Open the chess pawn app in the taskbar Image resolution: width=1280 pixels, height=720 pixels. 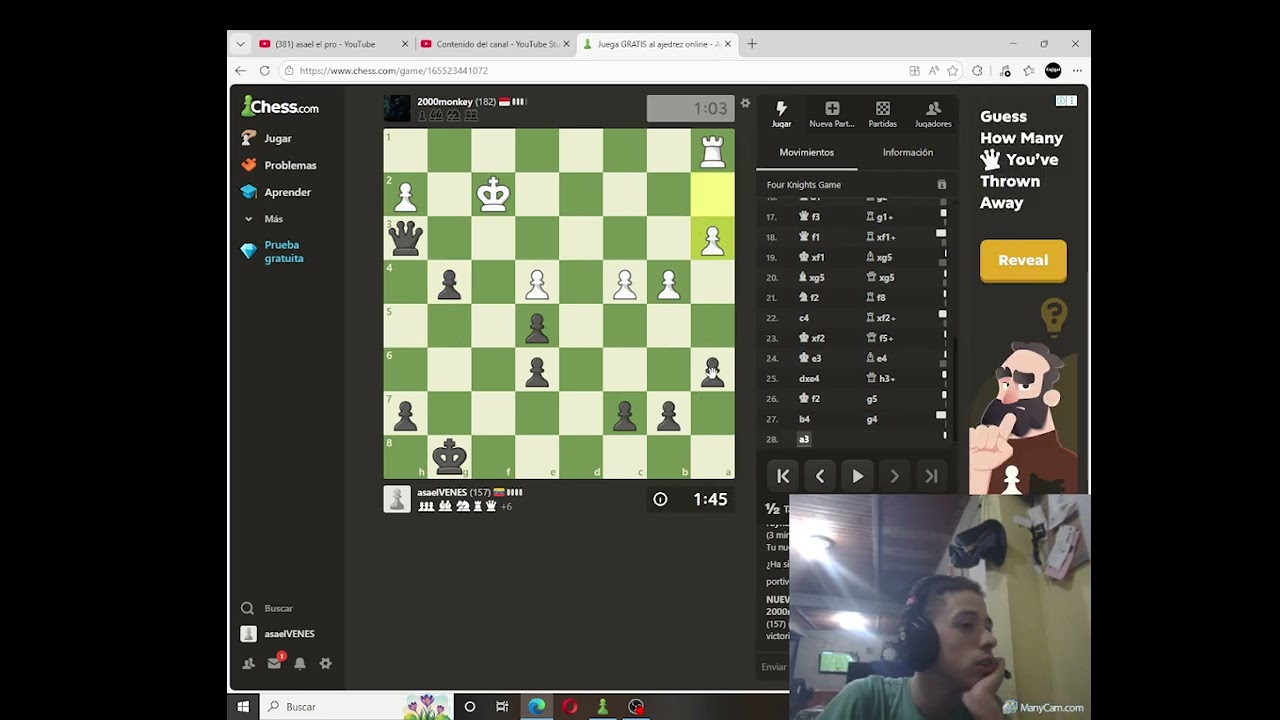point(602,707)
